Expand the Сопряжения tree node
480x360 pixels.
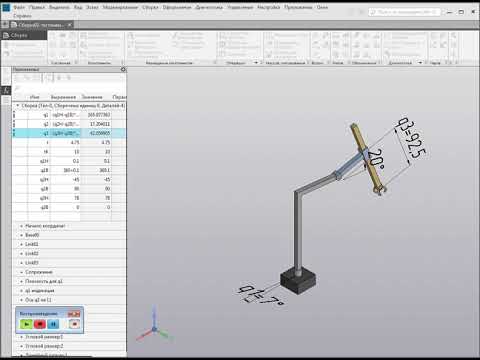pyautogui.click(x=22, y=272)
